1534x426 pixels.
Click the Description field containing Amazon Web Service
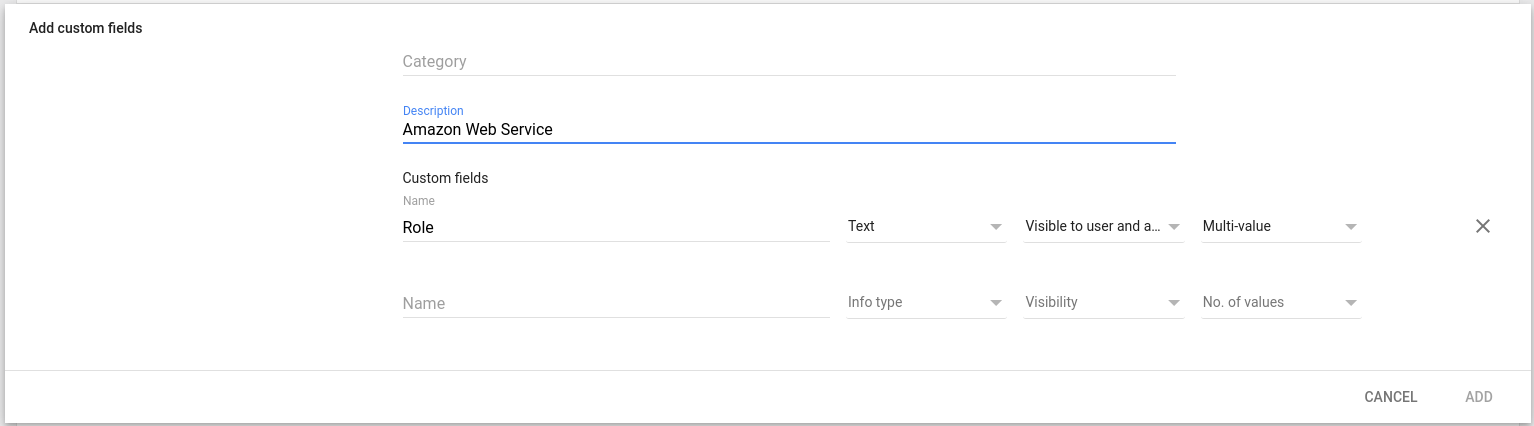[x=788, y=129]
